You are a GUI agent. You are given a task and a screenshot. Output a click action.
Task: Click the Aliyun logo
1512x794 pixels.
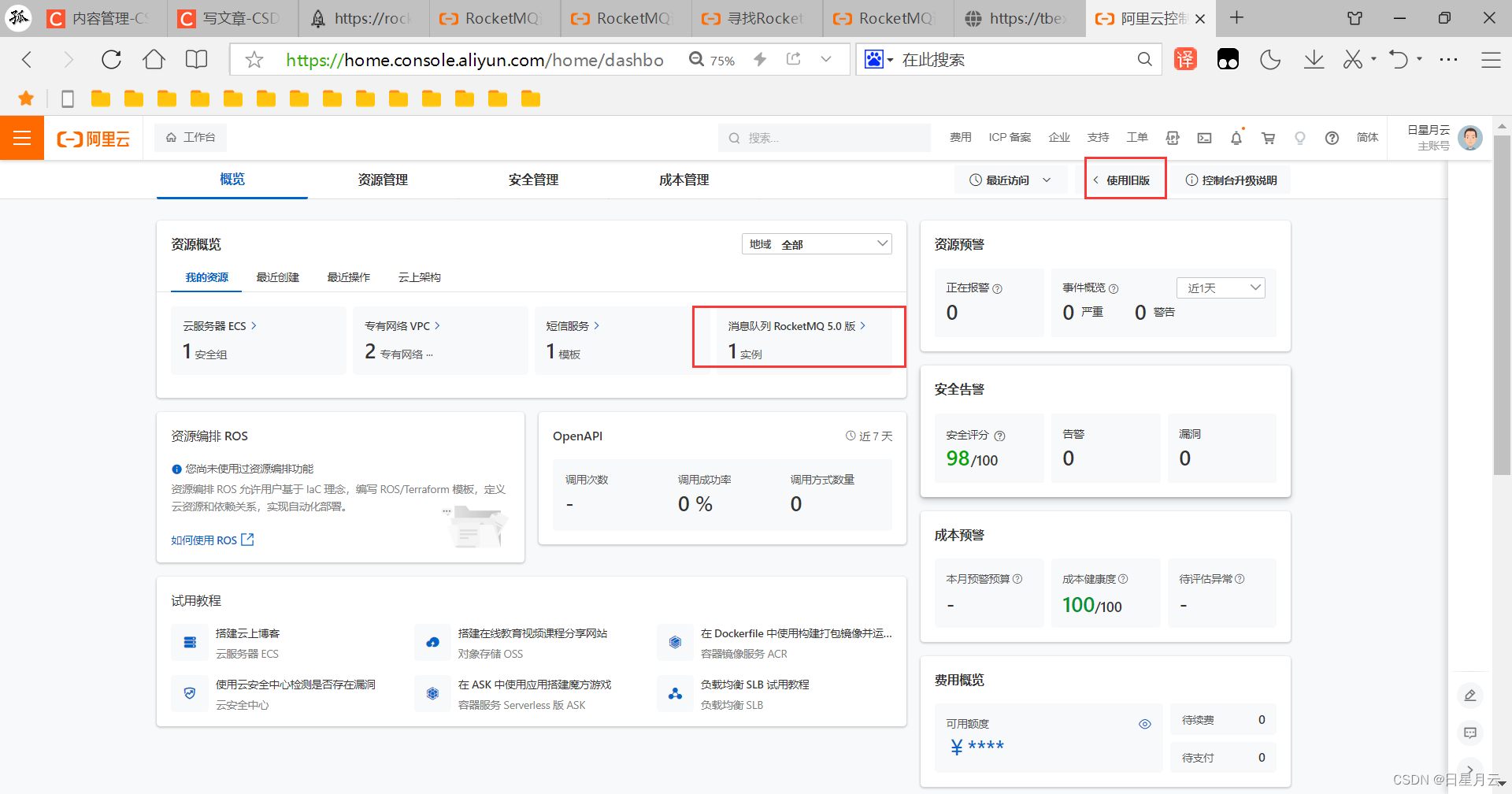coord(94,139)
